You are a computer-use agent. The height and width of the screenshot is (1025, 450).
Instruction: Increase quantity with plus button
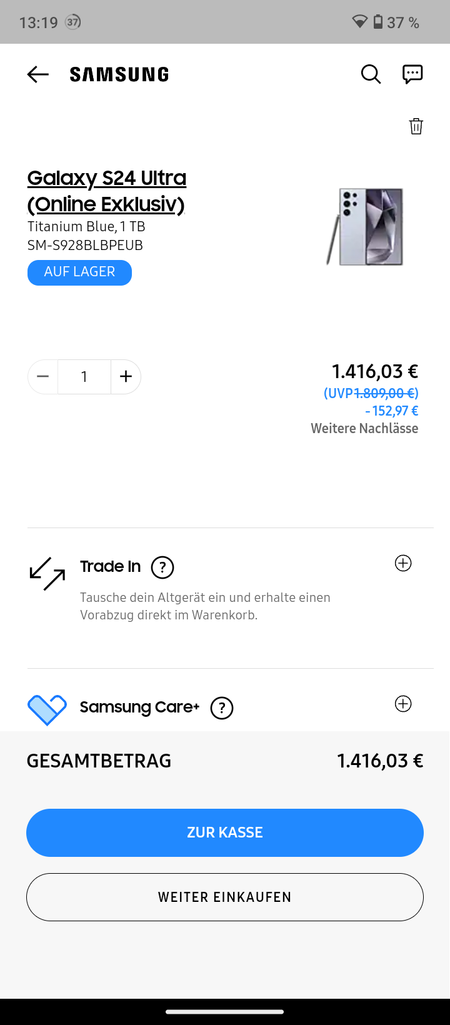126,377
